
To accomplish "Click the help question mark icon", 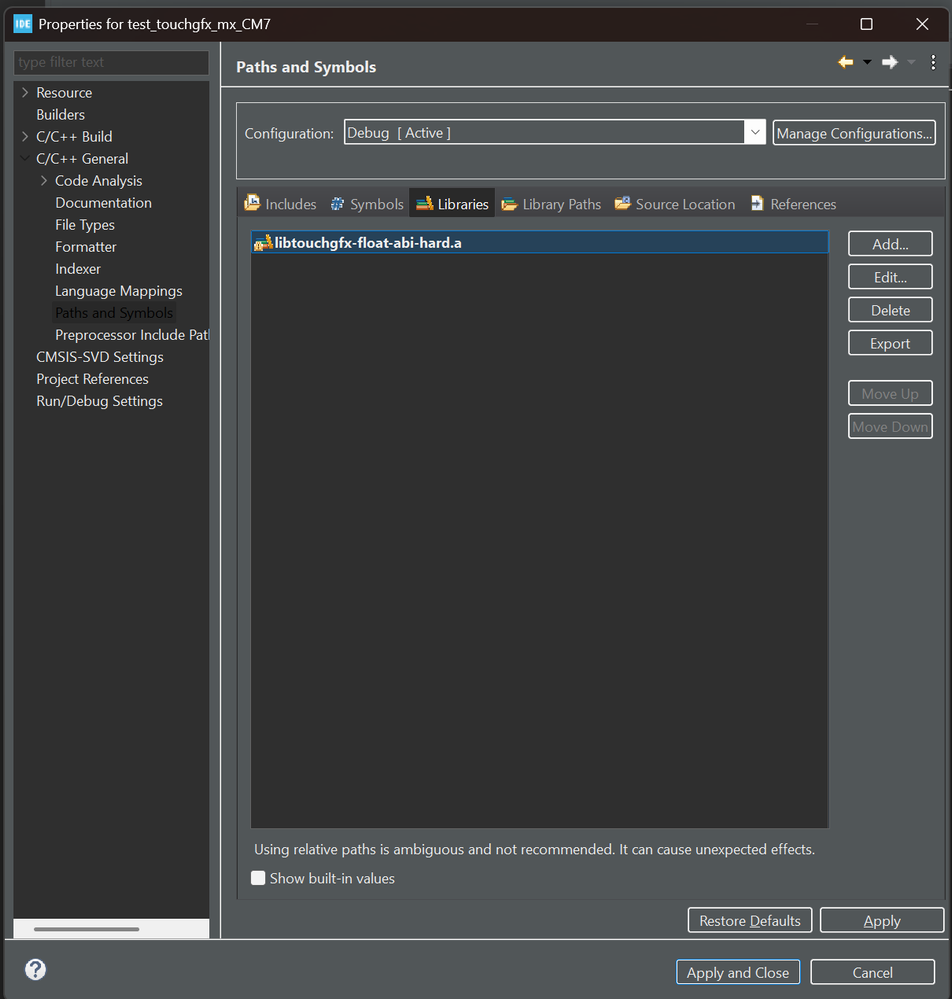I will point(36,970).
